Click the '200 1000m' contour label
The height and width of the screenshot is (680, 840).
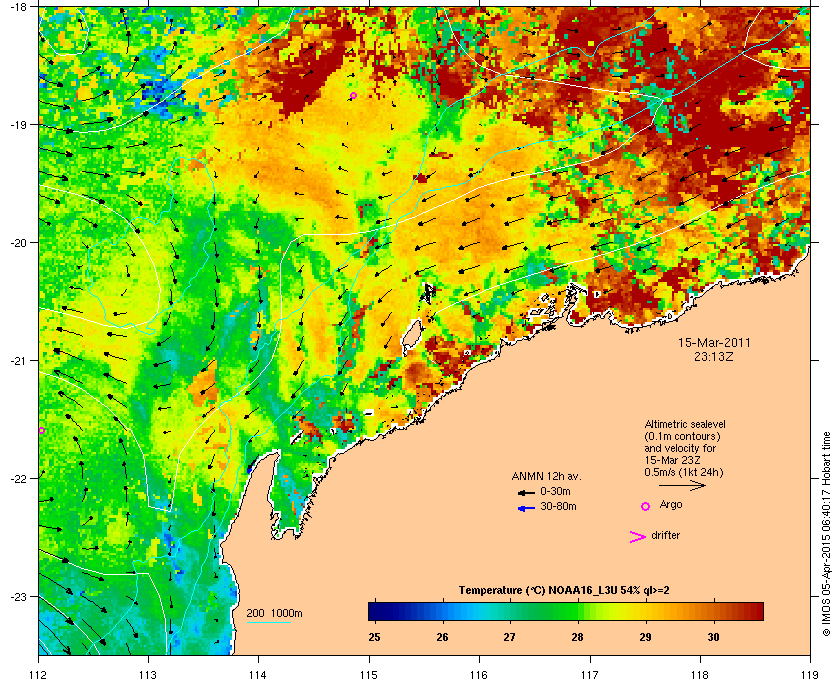tap(274, 613)
